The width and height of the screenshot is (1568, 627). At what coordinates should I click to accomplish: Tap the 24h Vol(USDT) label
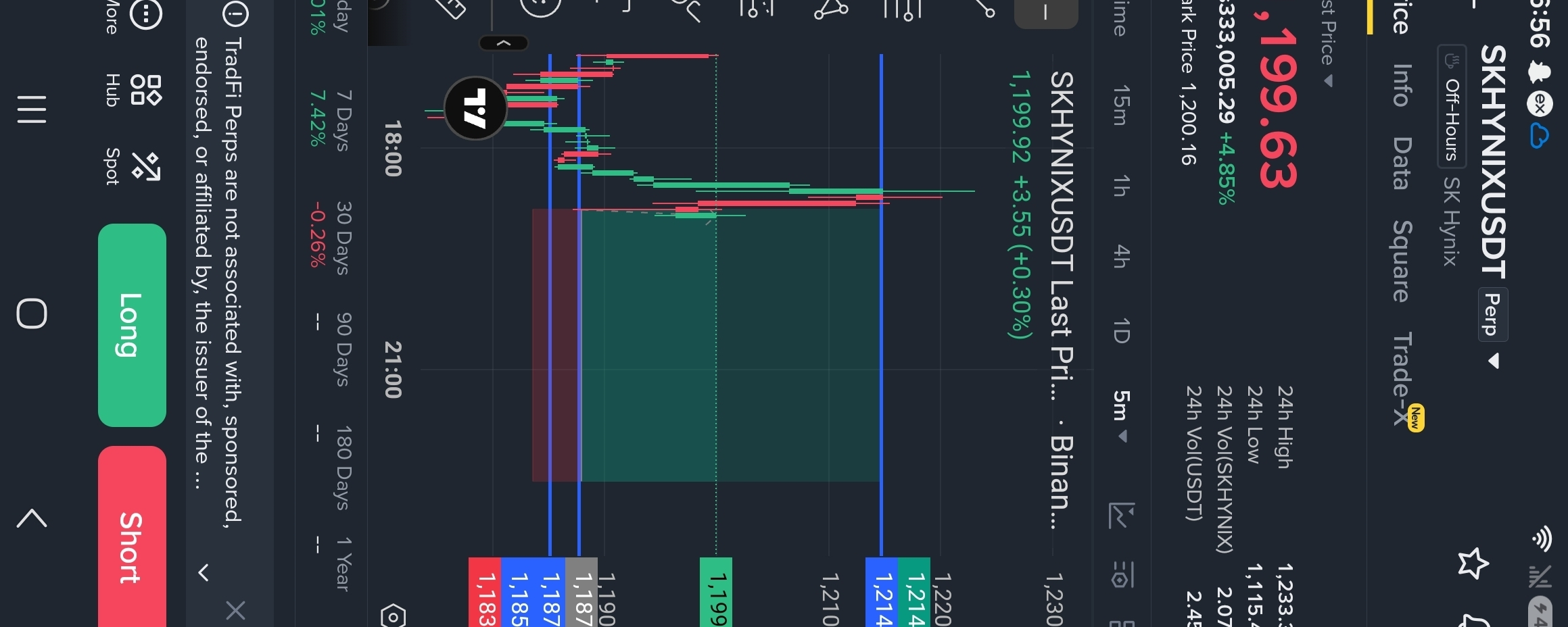coord(1193,454)
